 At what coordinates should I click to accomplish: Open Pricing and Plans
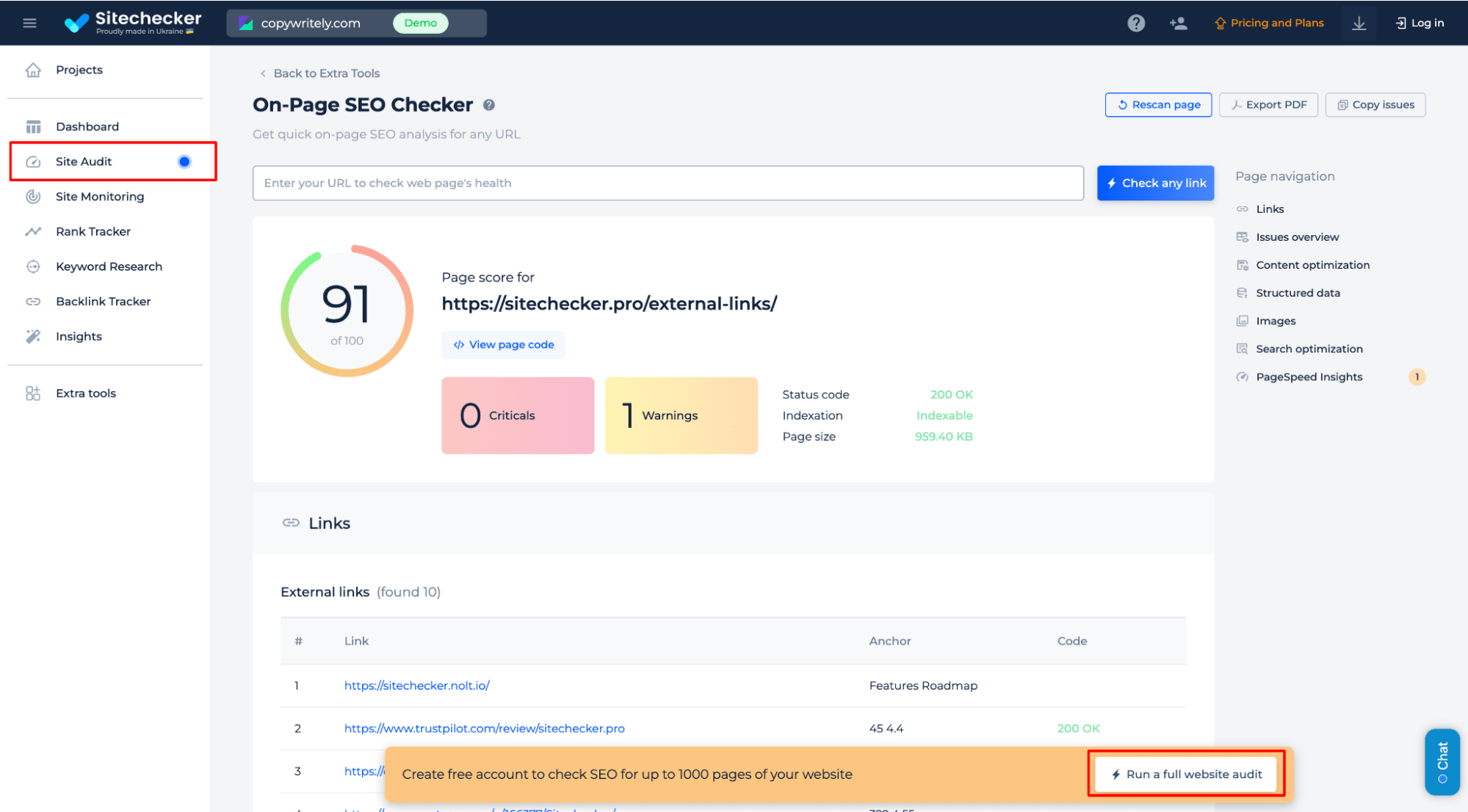click(1269, 23)
